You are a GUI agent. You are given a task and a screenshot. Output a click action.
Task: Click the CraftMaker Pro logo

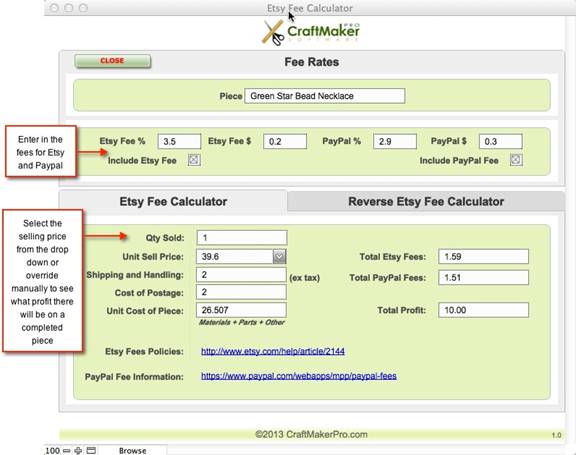click(311, 32)
